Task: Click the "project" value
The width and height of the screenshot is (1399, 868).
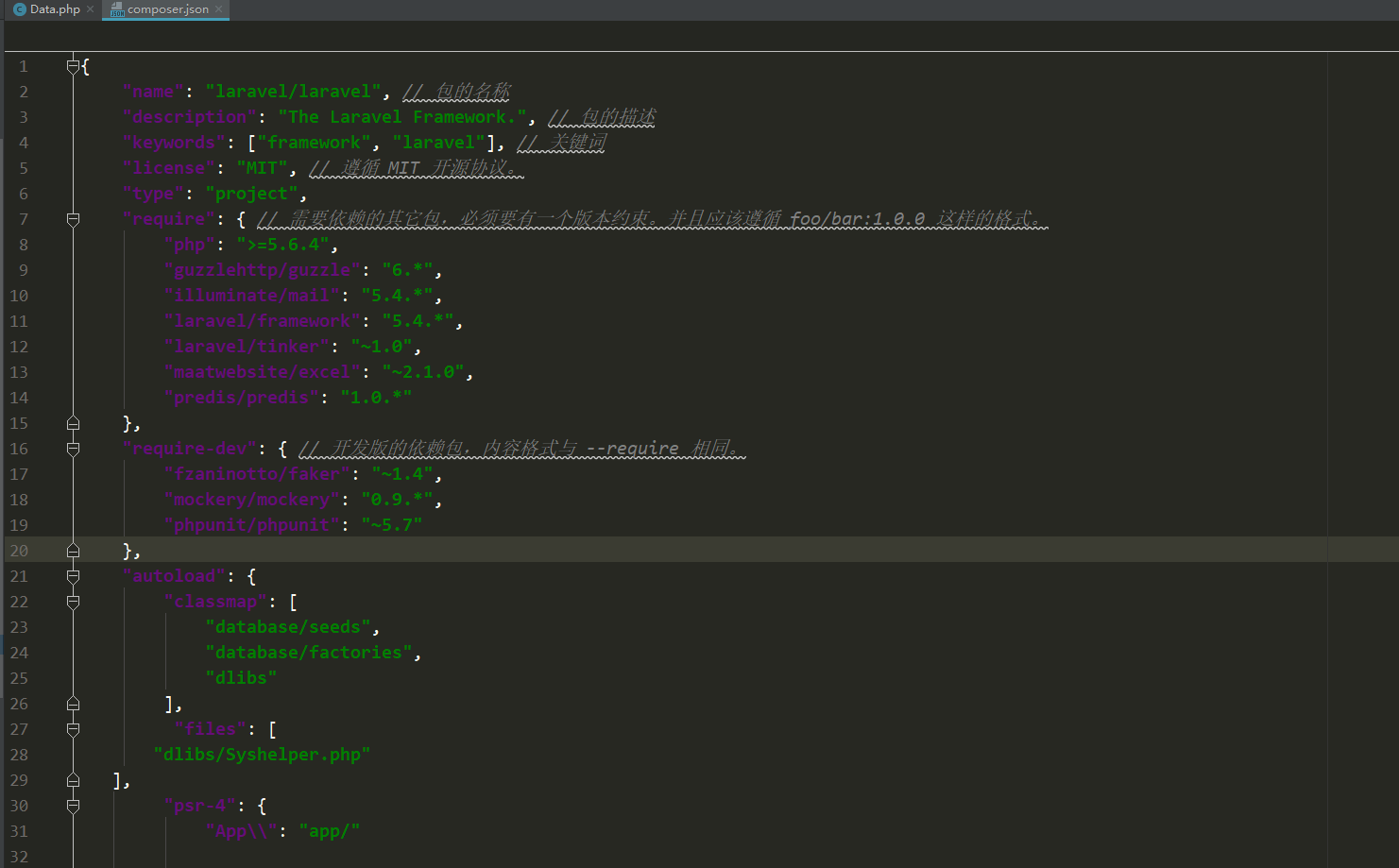Action: pyautogui.click(x=251, y=194)
